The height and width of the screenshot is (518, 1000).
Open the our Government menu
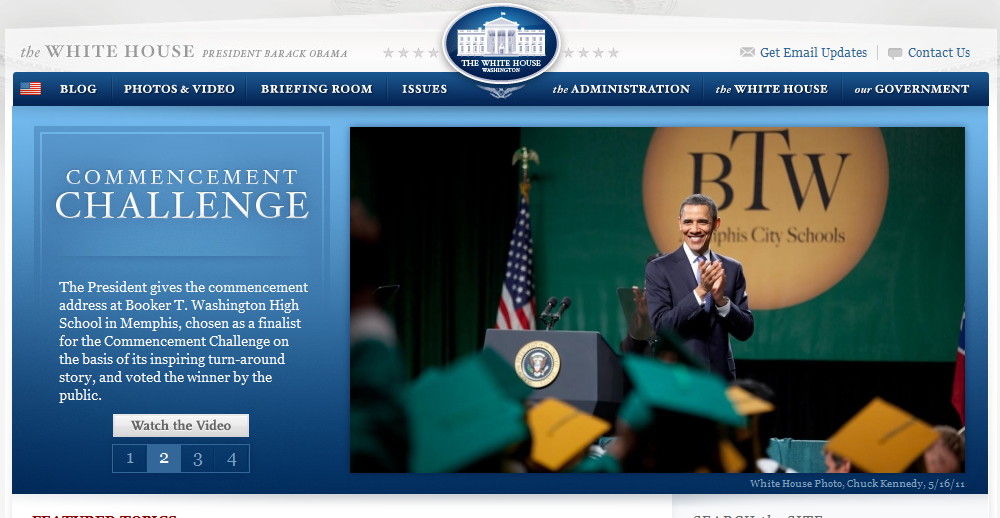(x=911, y=89)
